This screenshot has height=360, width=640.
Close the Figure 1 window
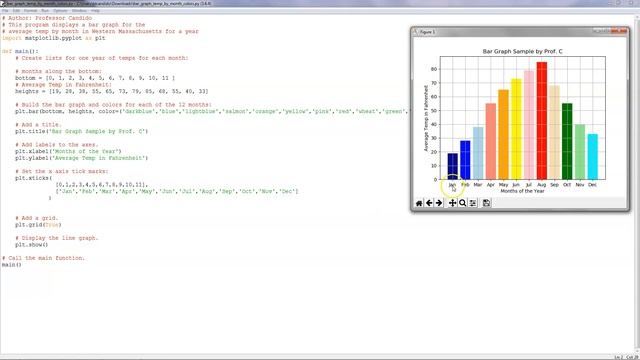tap(620, 31)
